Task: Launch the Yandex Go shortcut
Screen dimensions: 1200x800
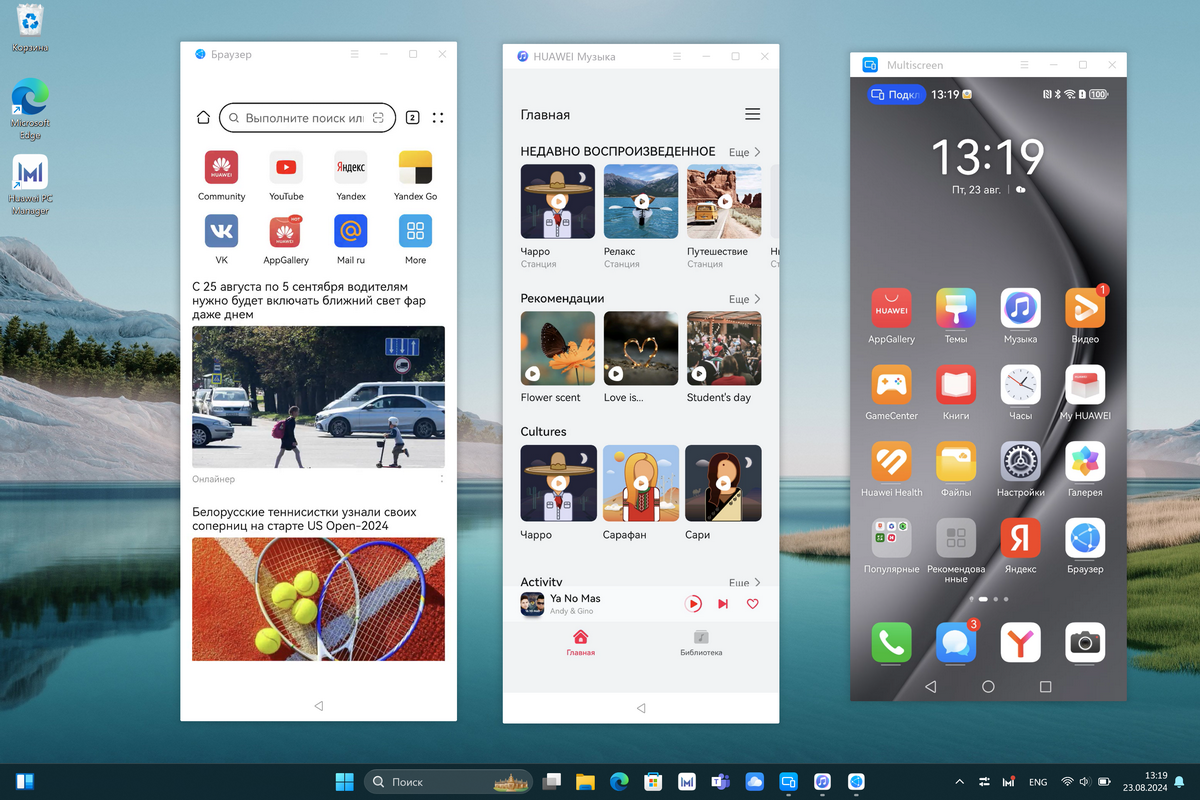Action: [x=415, y=166]
